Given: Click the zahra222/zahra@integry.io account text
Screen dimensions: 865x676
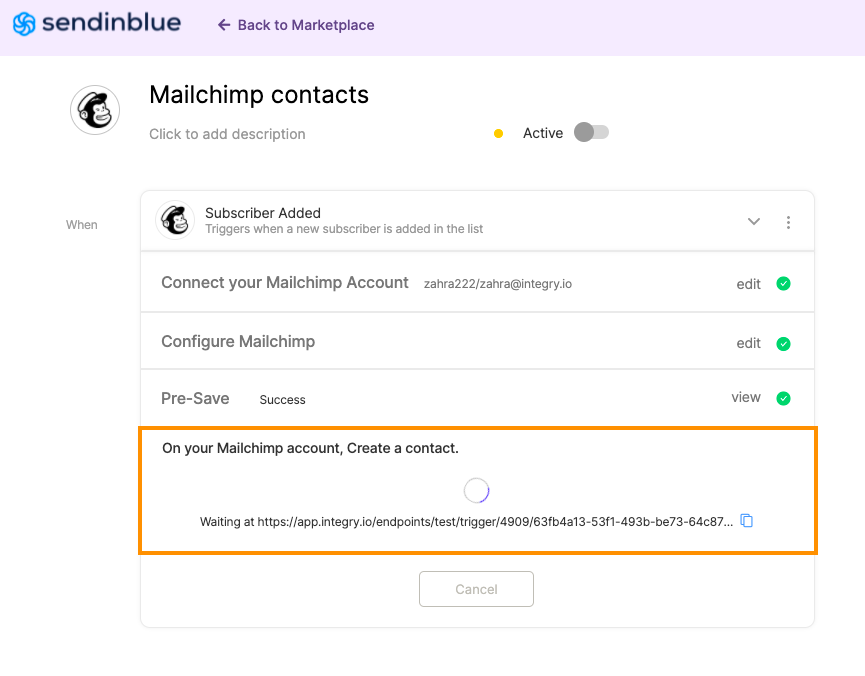Looking at the screenshot, I should (x=498, y=284).
